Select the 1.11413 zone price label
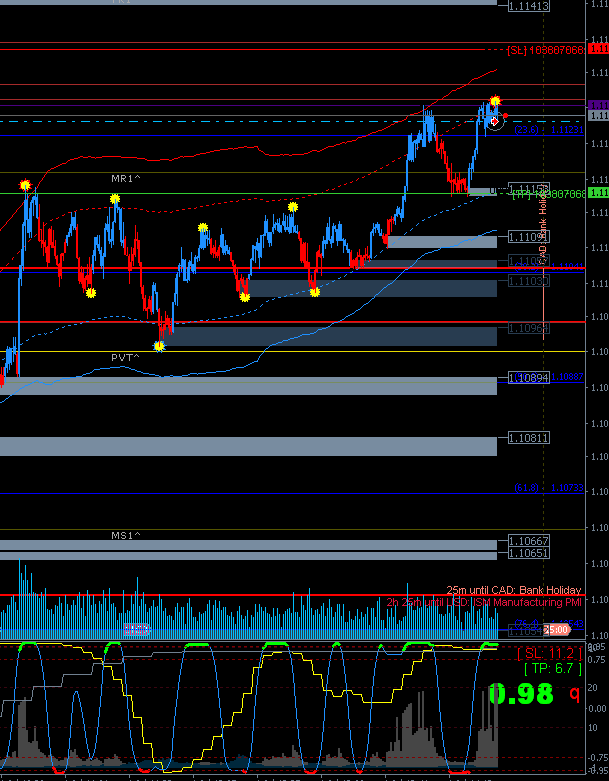 (x=529, y=6)
